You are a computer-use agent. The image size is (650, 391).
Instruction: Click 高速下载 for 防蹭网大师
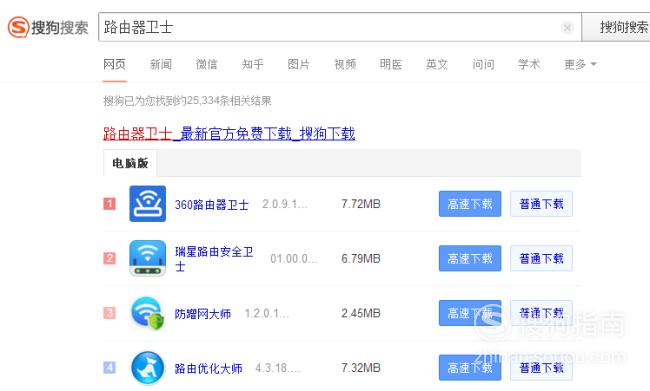470,313
